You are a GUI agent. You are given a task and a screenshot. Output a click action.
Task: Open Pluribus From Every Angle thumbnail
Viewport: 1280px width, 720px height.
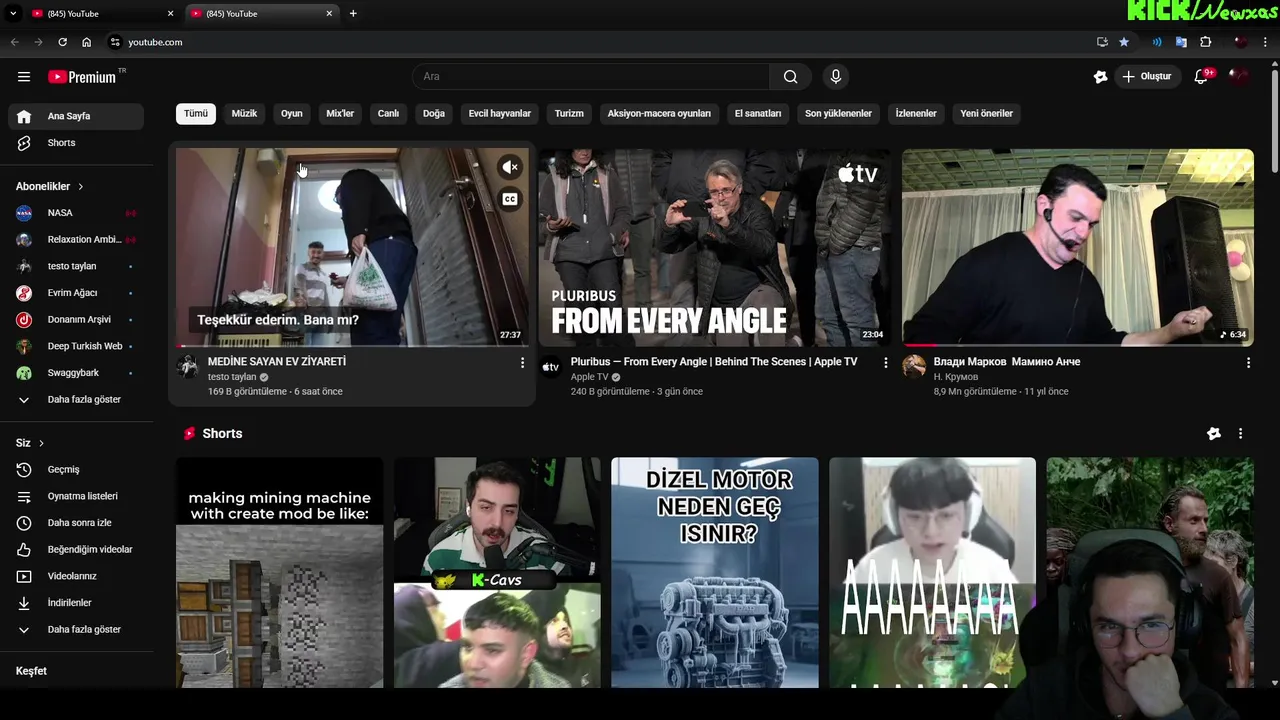[x=714, y=247]
